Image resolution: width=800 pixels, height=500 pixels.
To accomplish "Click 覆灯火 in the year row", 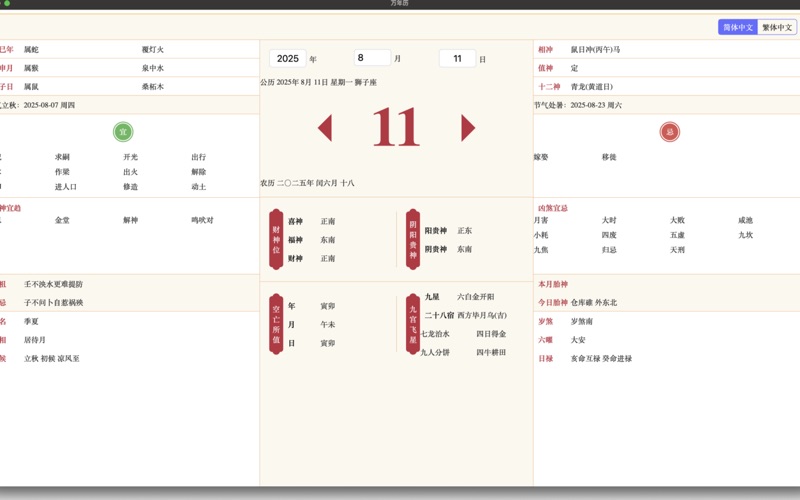I will [x=153, y=49].
